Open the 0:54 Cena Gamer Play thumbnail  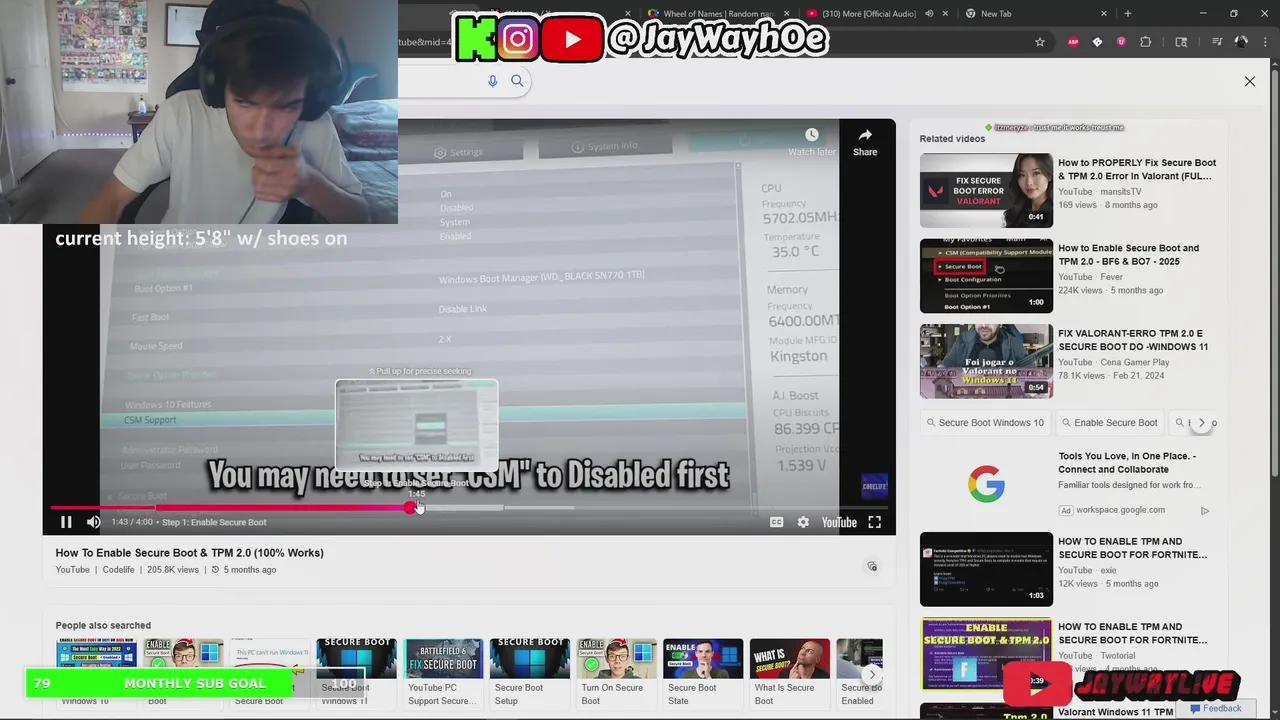(986, 361)
